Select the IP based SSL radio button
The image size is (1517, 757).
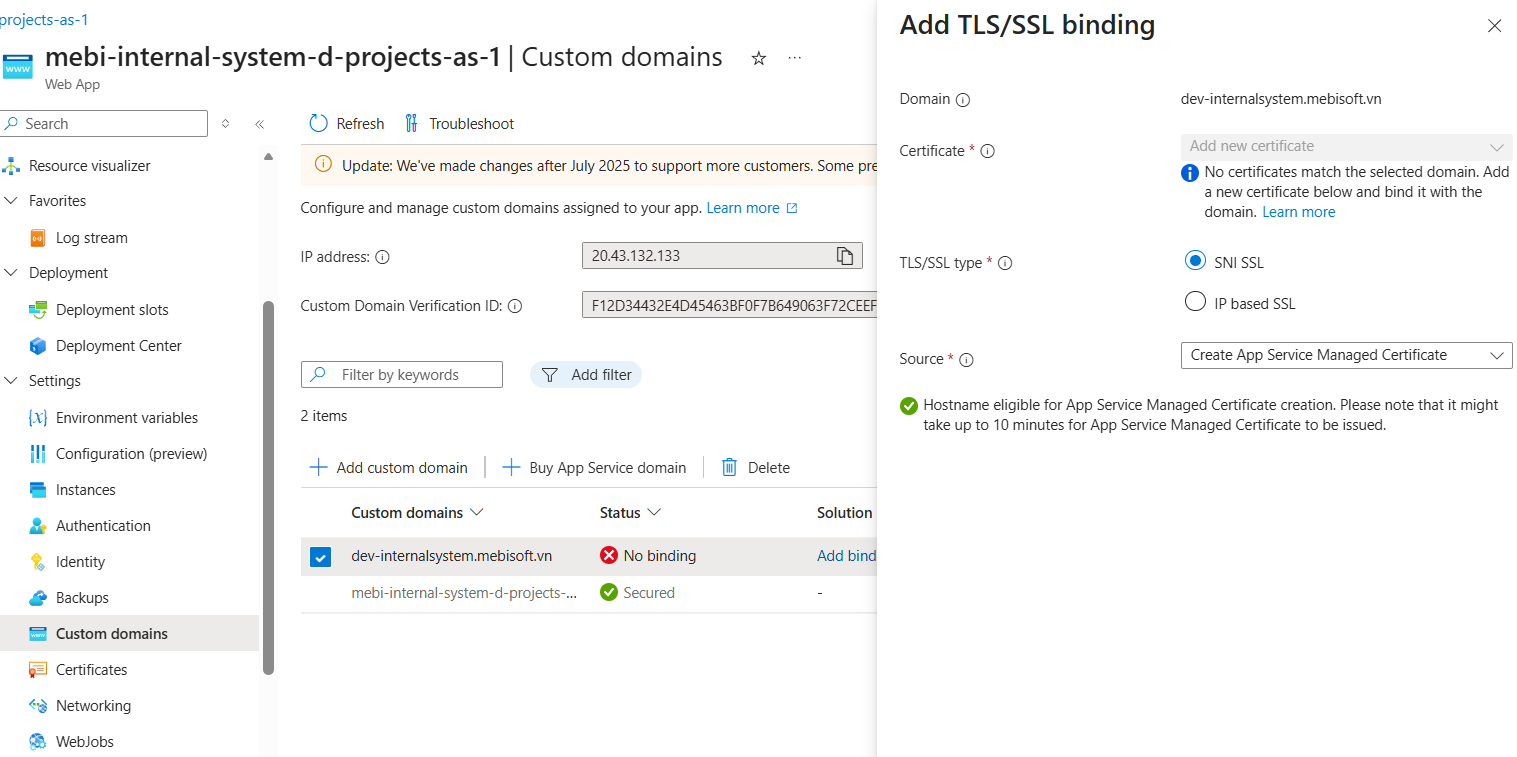point(1195,302)
